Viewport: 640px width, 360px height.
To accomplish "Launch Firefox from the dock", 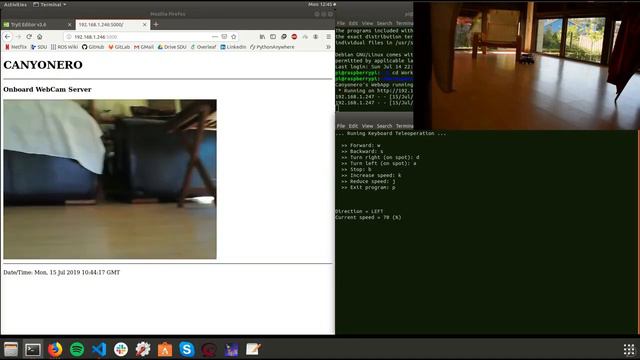I will [55, 349].
